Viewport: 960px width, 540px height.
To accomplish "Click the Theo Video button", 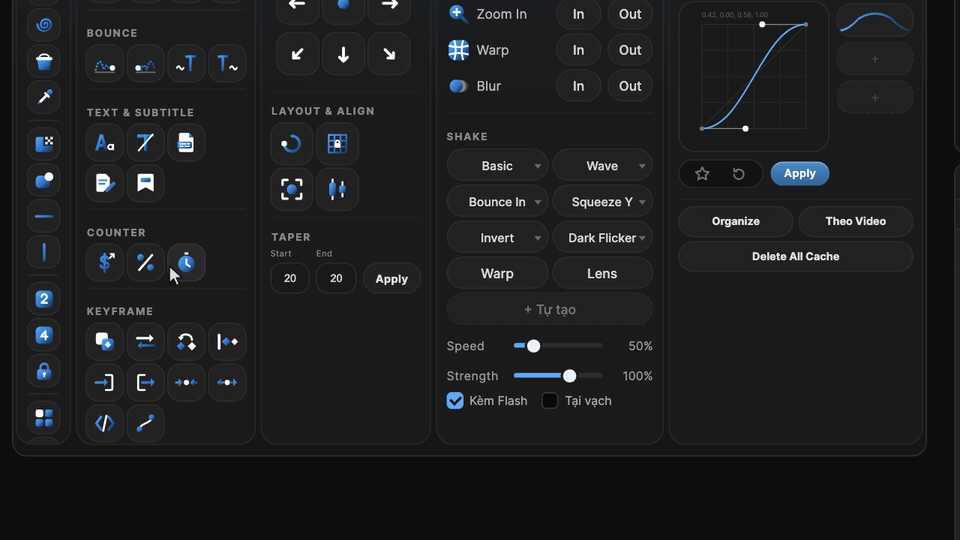I will [855, 221].
